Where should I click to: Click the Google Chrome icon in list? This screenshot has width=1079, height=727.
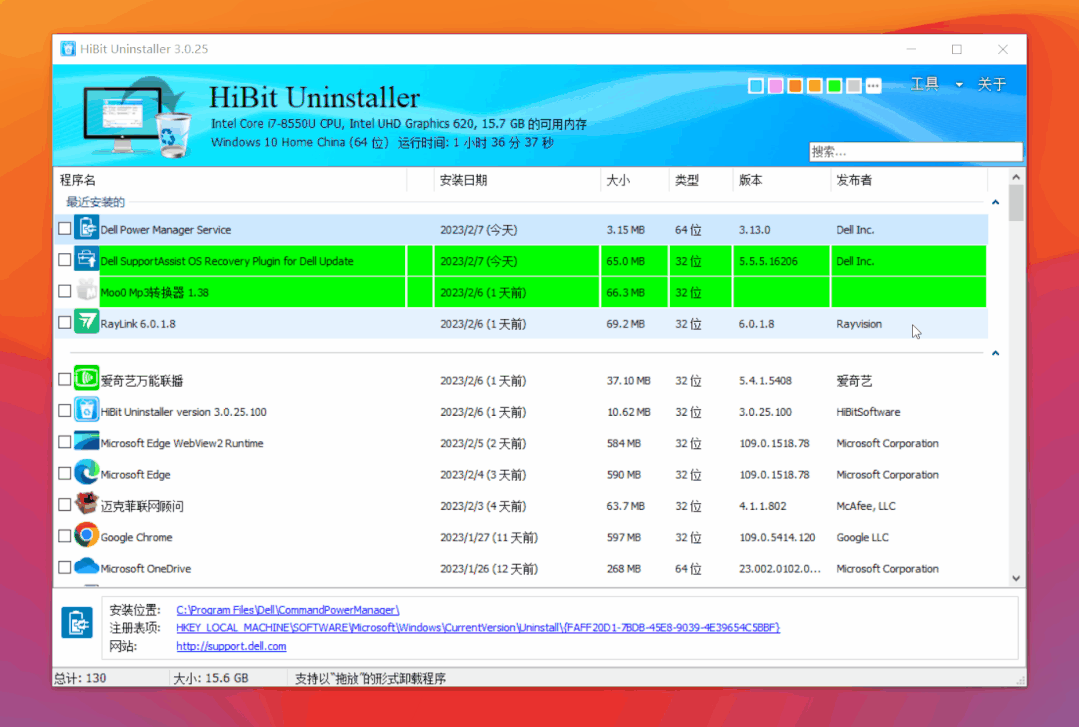pyautogui.click(x=86, y=537)
